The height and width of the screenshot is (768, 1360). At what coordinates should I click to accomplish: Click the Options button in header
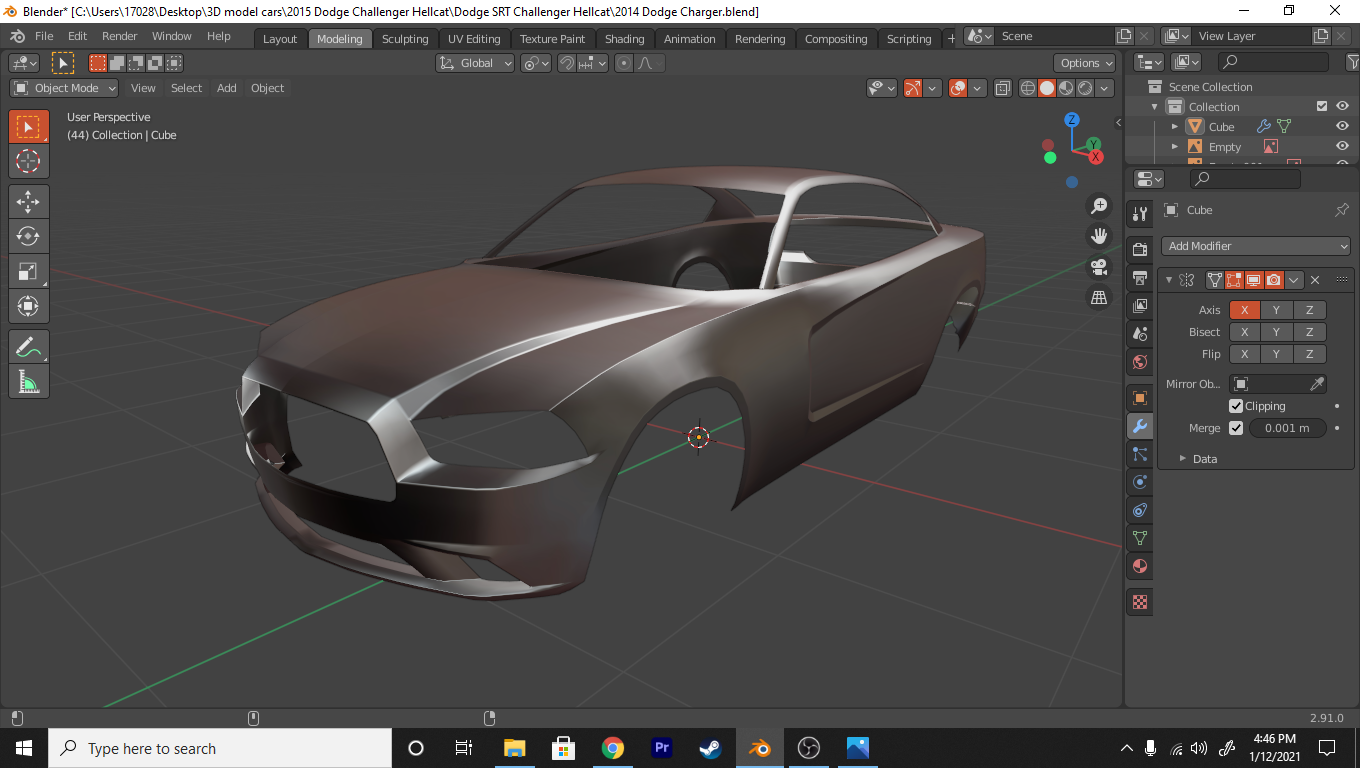click(1085, 63)
